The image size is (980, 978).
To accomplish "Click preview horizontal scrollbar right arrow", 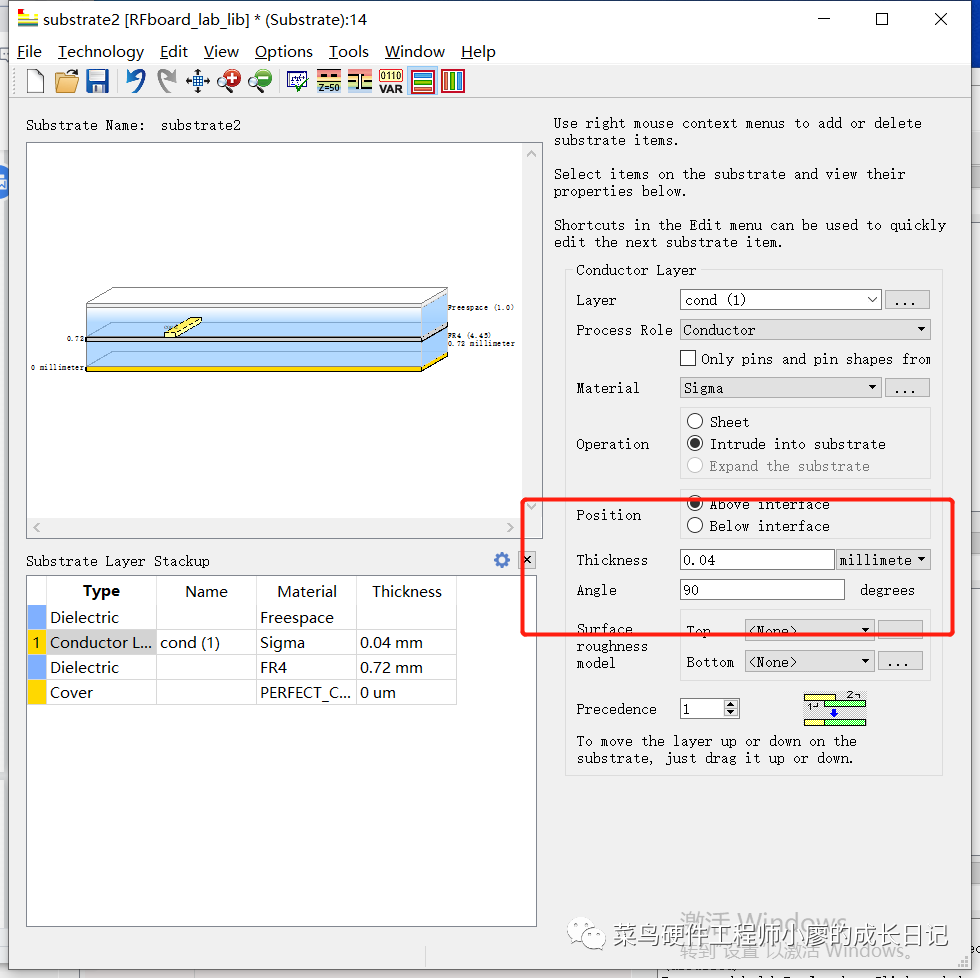I will pyautogui.click(x=510, y=527).
